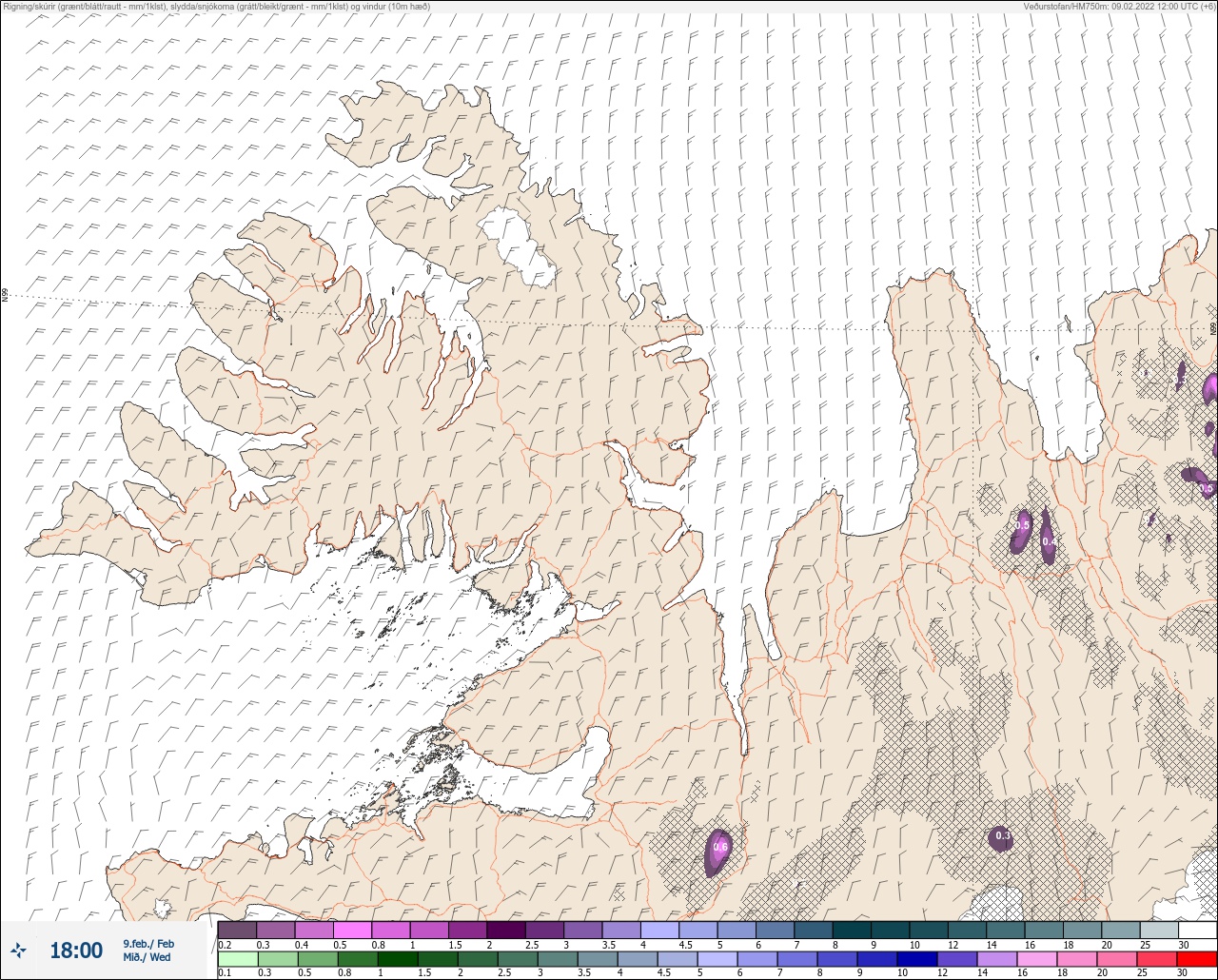Select the light pink 16 swatch in lower legend

coord(1037,959)
